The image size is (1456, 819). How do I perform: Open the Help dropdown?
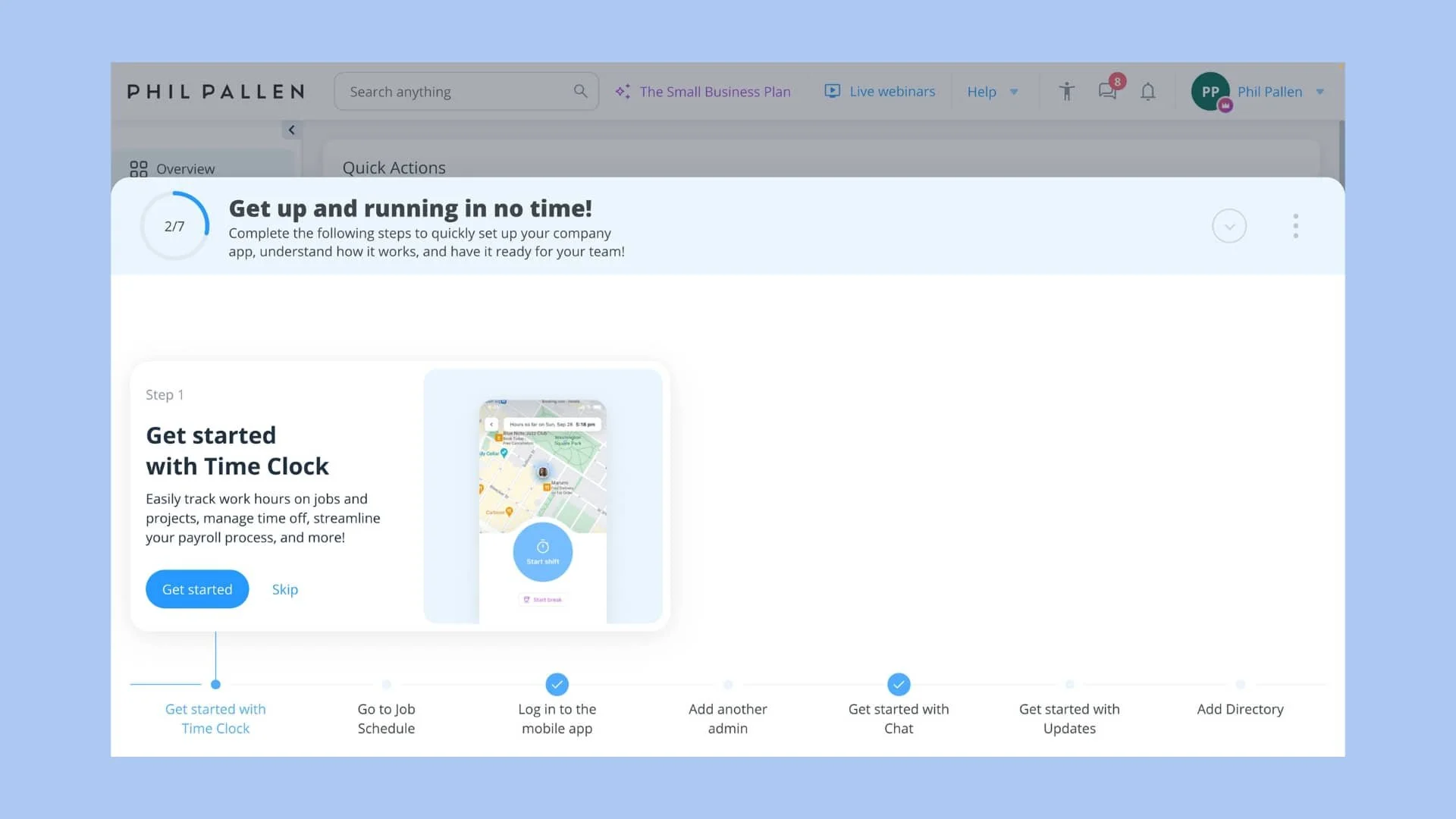click(x=993, y=91)
